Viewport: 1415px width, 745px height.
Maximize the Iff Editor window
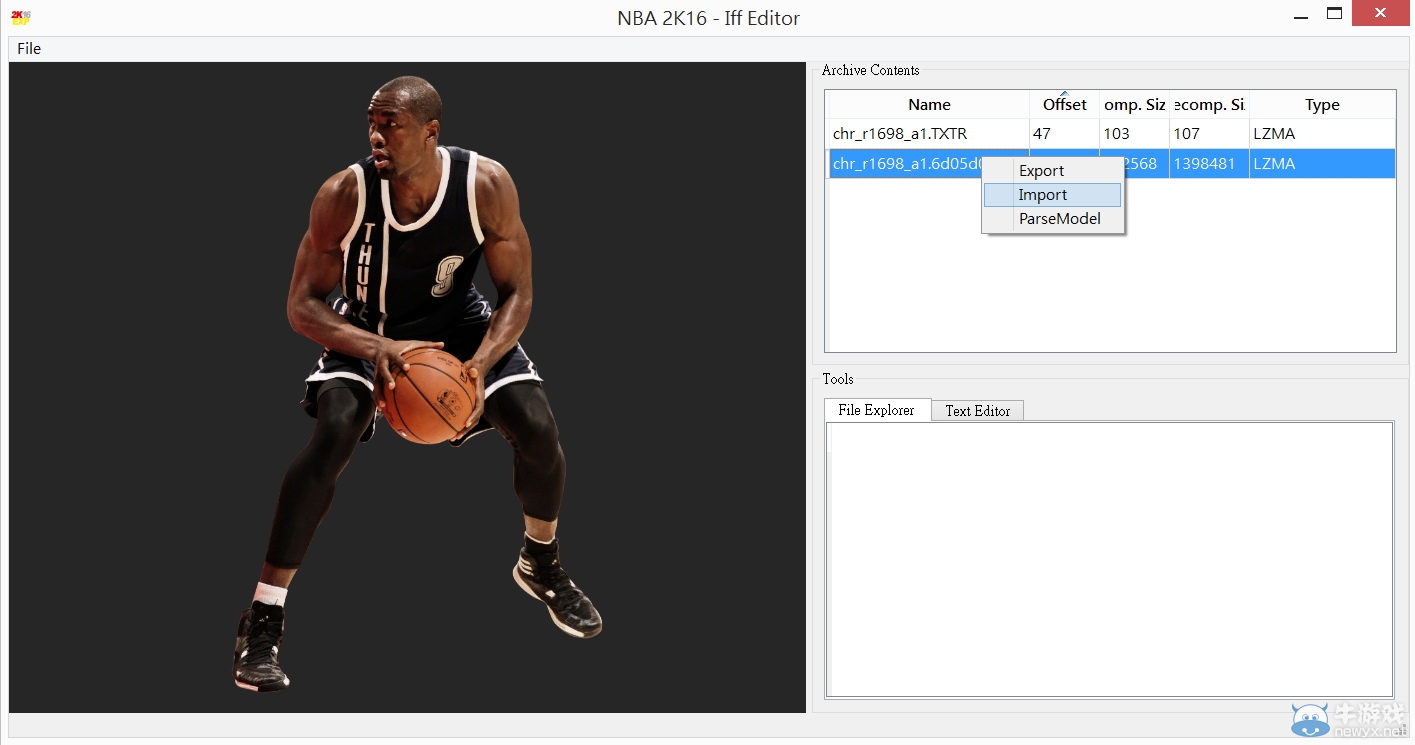click(x=1334, y=14)
